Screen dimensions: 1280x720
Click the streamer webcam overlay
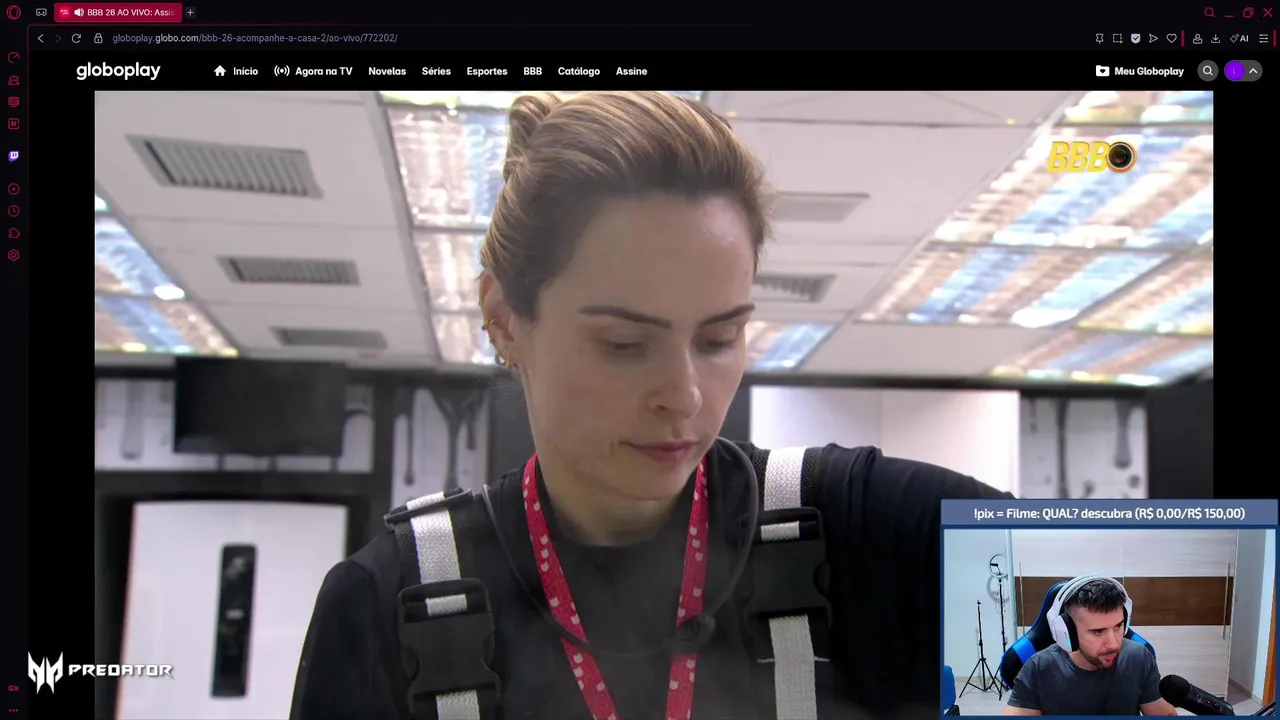pyautogui.click(x=1109, y=622)
